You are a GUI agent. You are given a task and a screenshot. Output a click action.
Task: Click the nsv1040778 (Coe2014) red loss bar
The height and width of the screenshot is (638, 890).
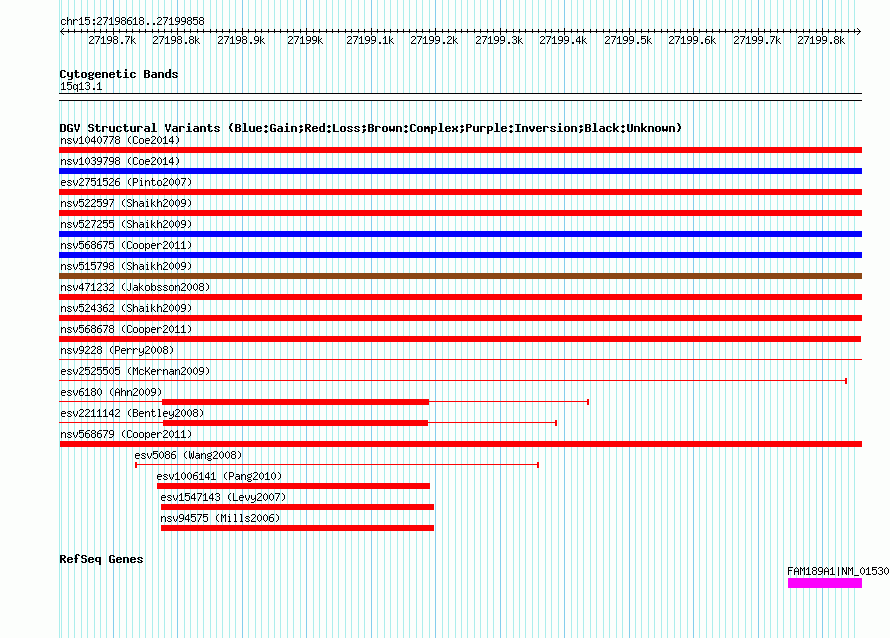click(x=460, y=150)
